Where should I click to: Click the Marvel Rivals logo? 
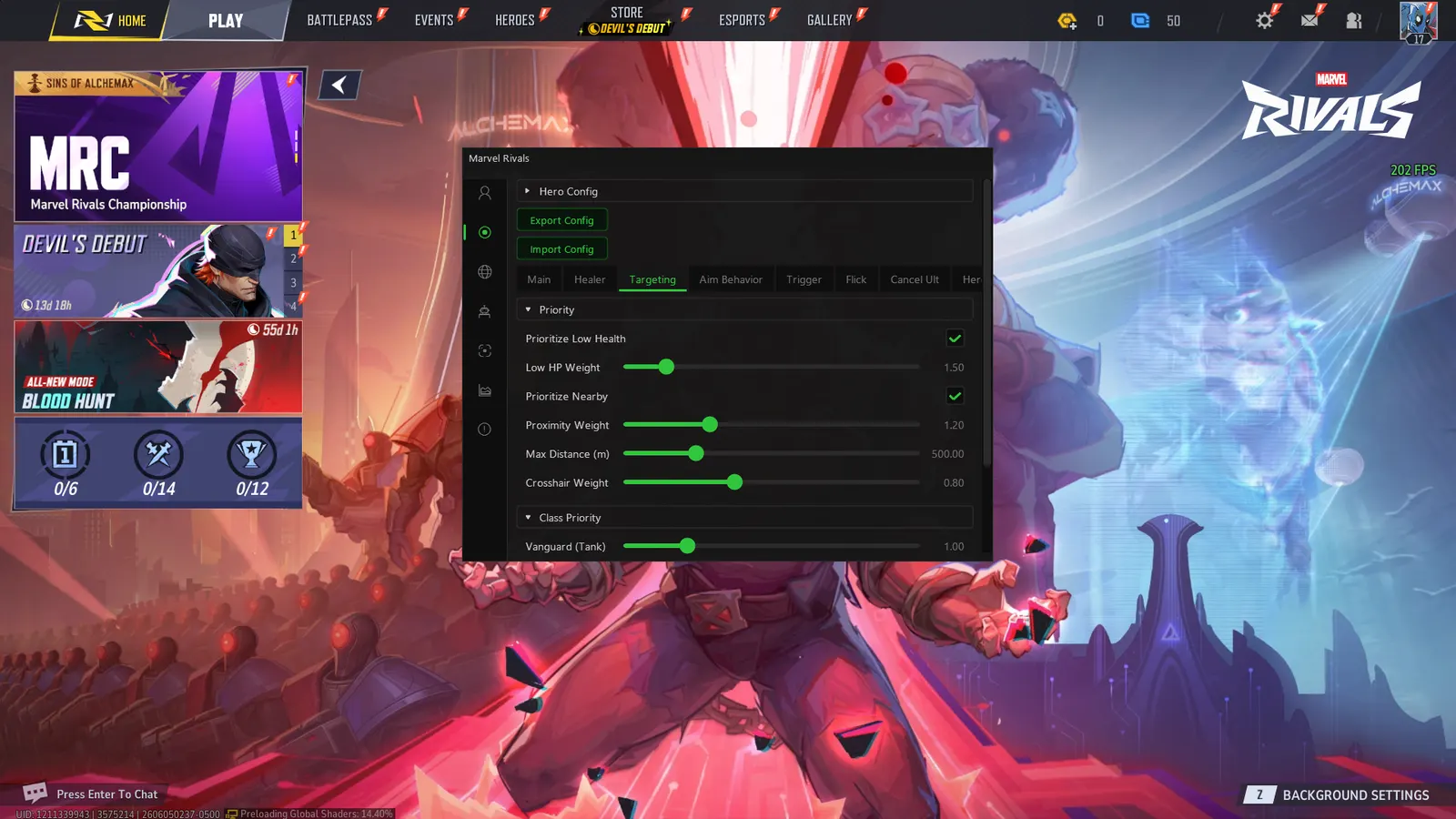click(1331, 106)
